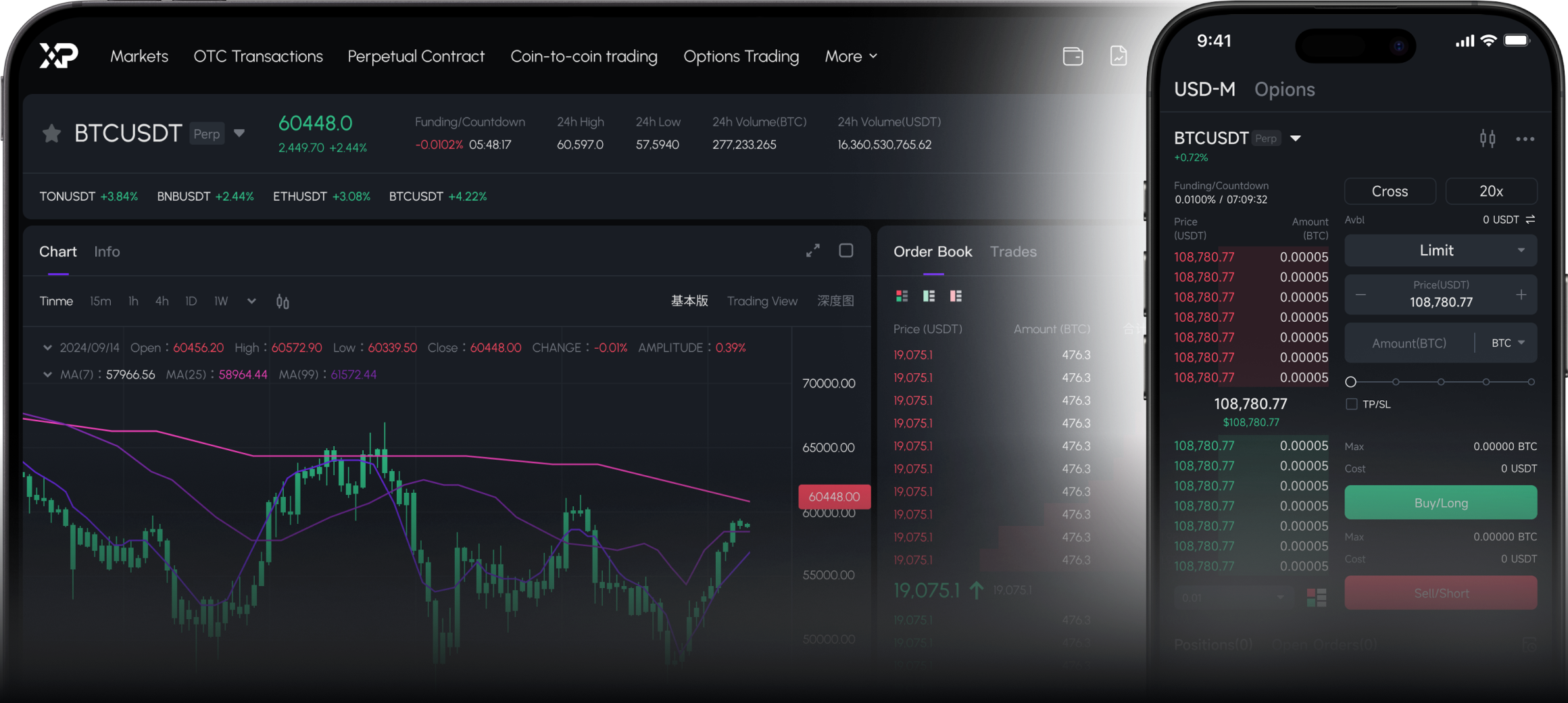Open the Perpetual Contract menu
Image resolution: width=1568 pixels, height=703 pixels.
(416, 56)
